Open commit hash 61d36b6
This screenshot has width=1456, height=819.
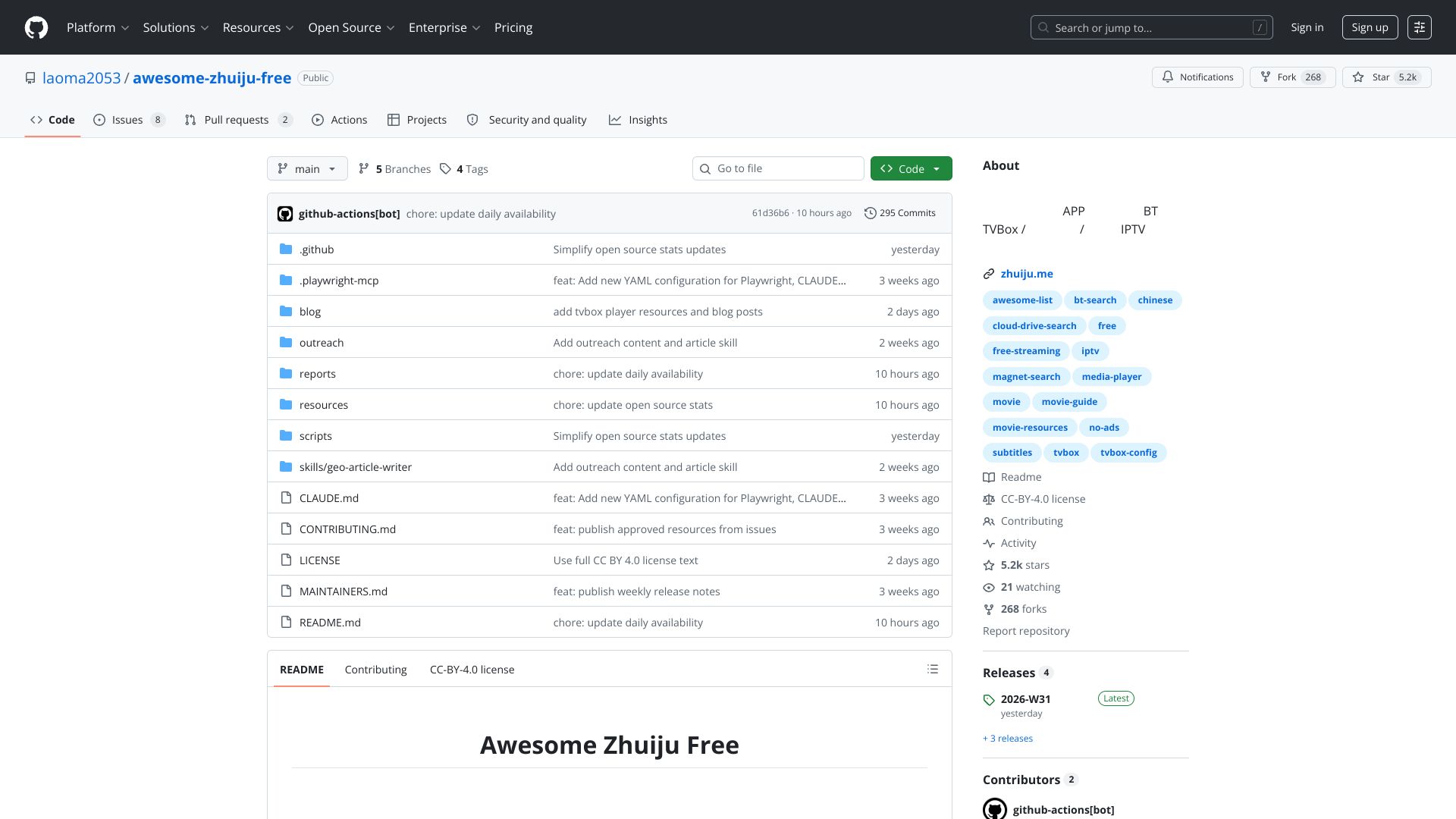click(770, 213)
